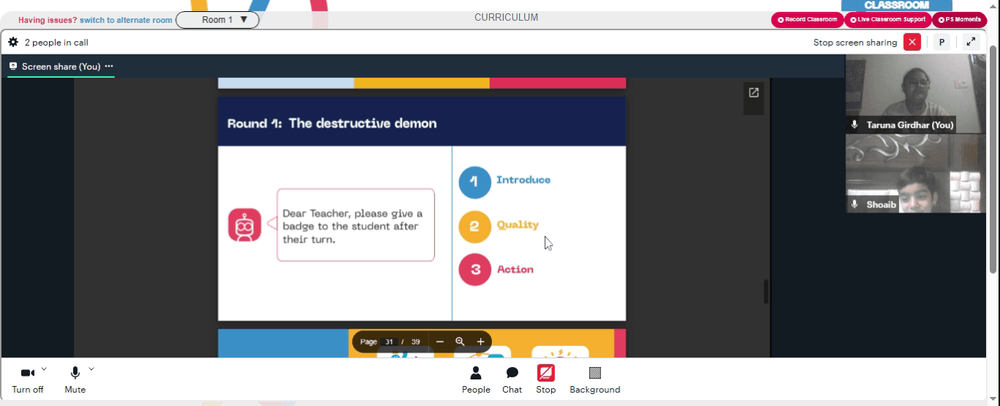1000x406 pixels.
Task: Expand camera options chevron
Action: pos(44,368)
